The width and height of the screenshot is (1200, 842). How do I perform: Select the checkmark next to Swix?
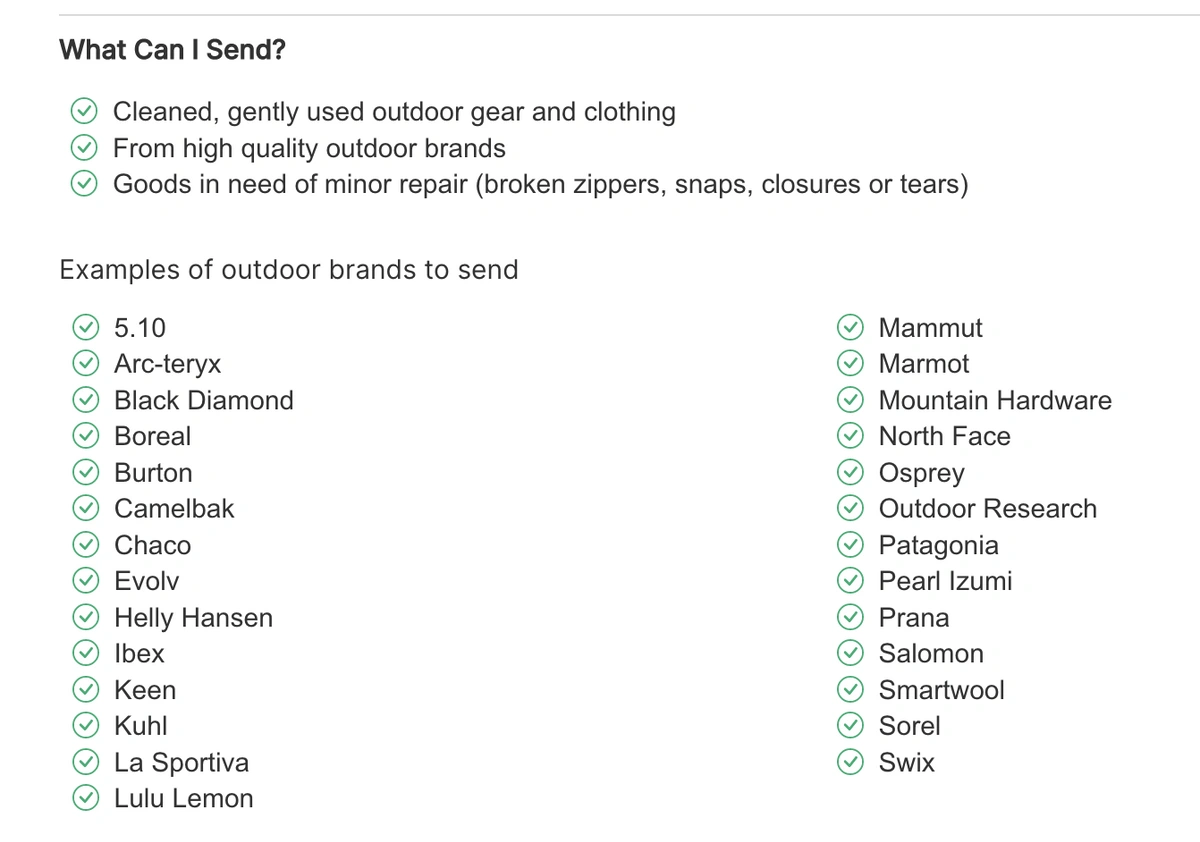tap(851, 762)
